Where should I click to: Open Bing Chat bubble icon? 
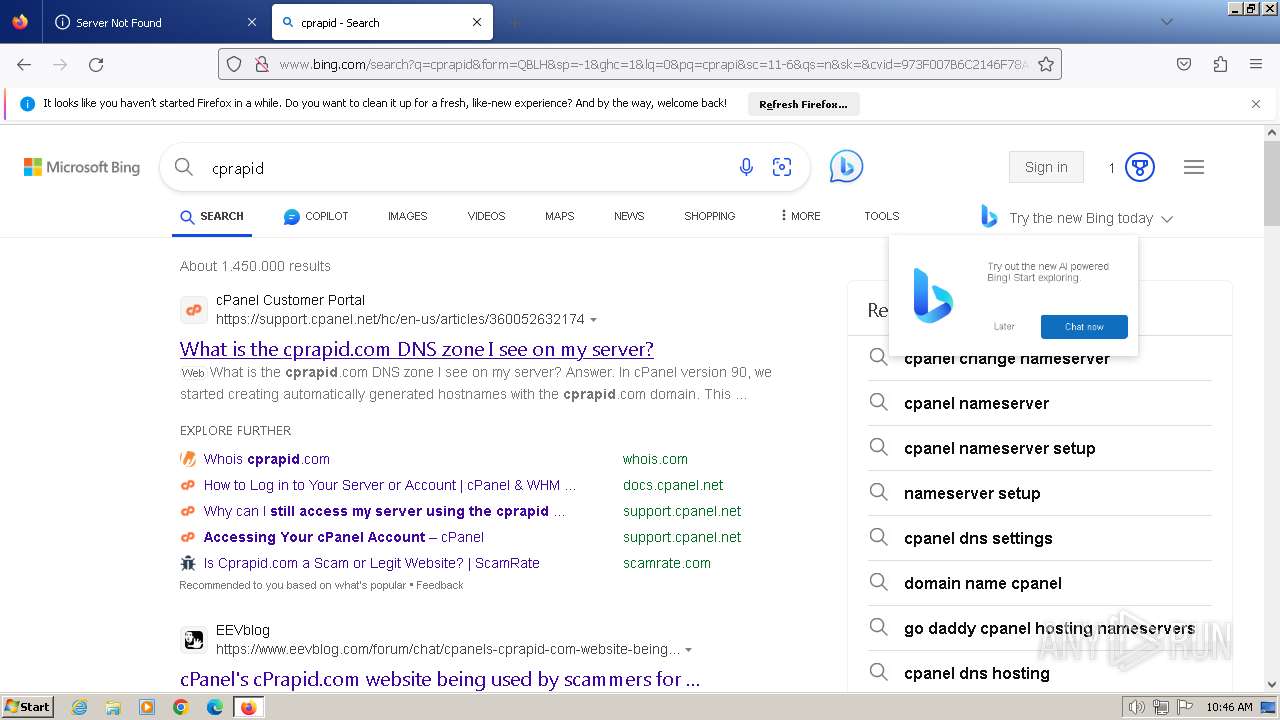tap(846, 167)
